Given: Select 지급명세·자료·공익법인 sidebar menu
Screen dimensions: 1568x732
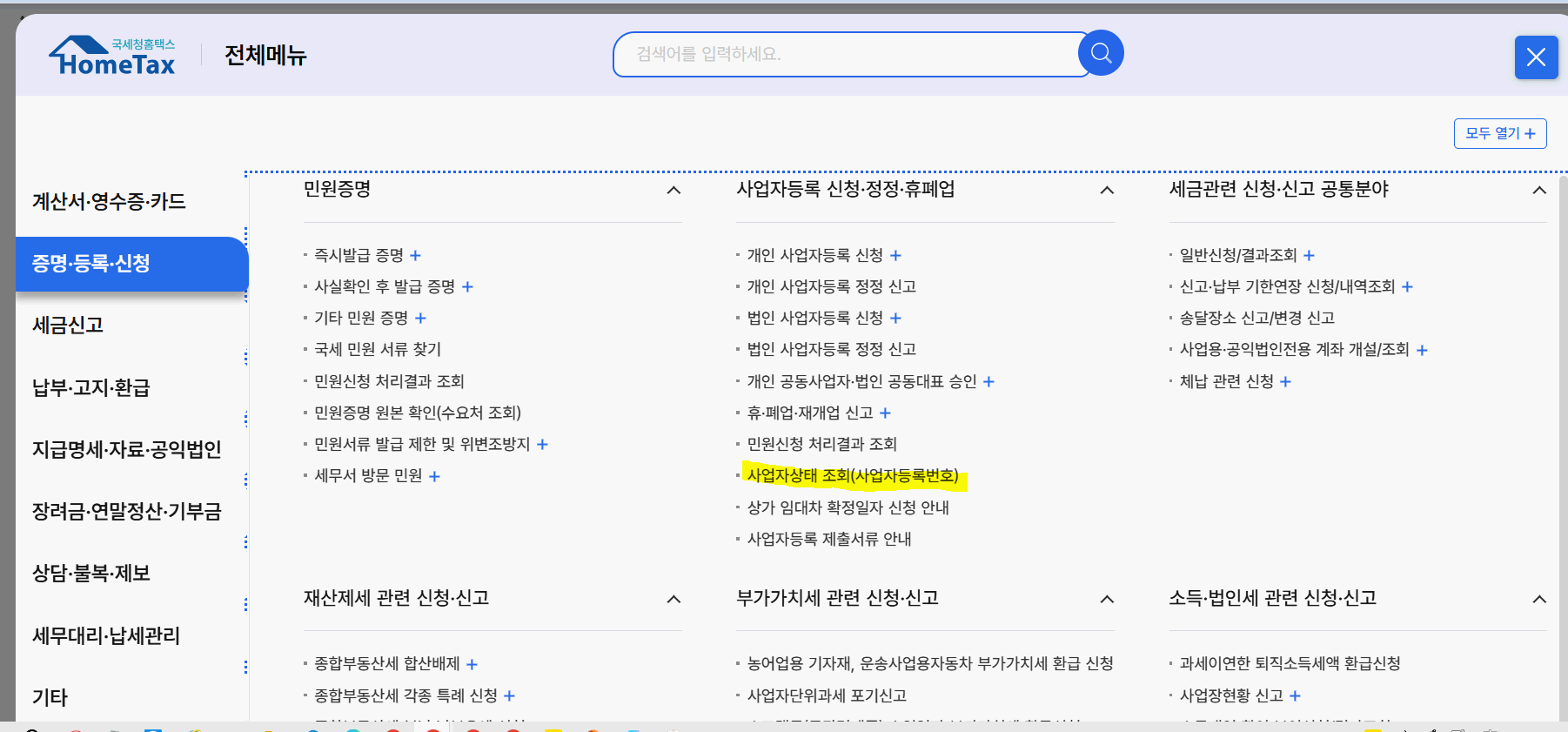Looking at the screenshot, I should (x=127, y=449).
